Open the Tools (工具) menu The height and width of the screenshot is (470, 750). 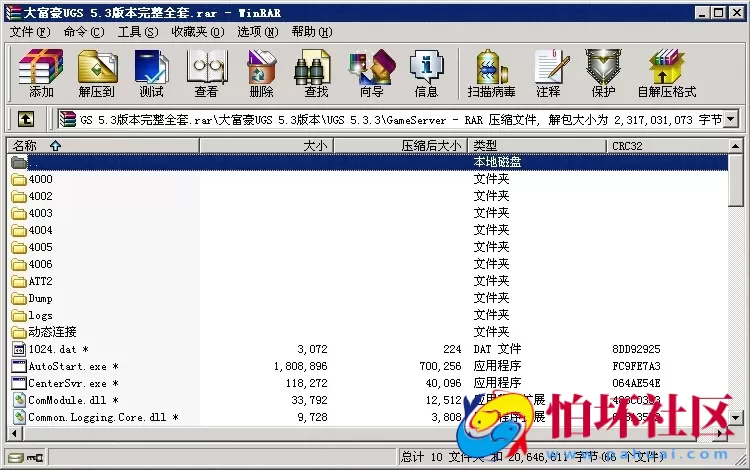138,32
